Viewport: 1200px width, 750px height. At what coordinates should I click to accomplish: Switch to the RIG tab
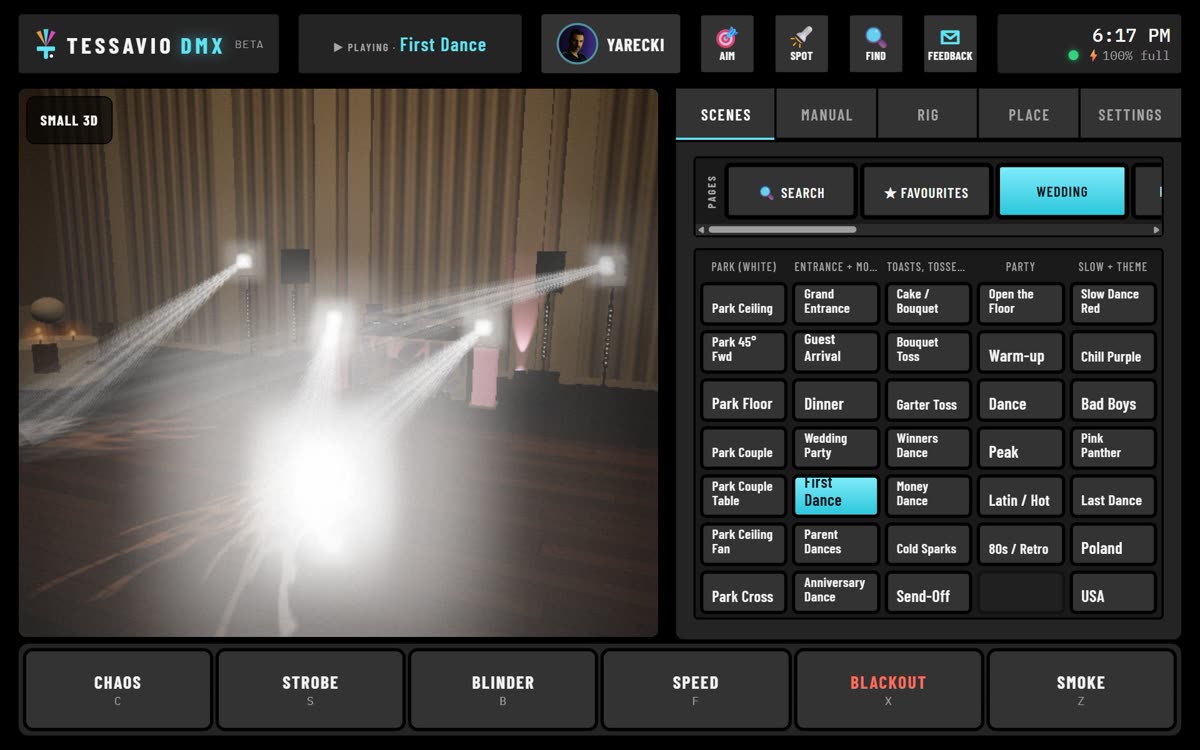[928, 114]
